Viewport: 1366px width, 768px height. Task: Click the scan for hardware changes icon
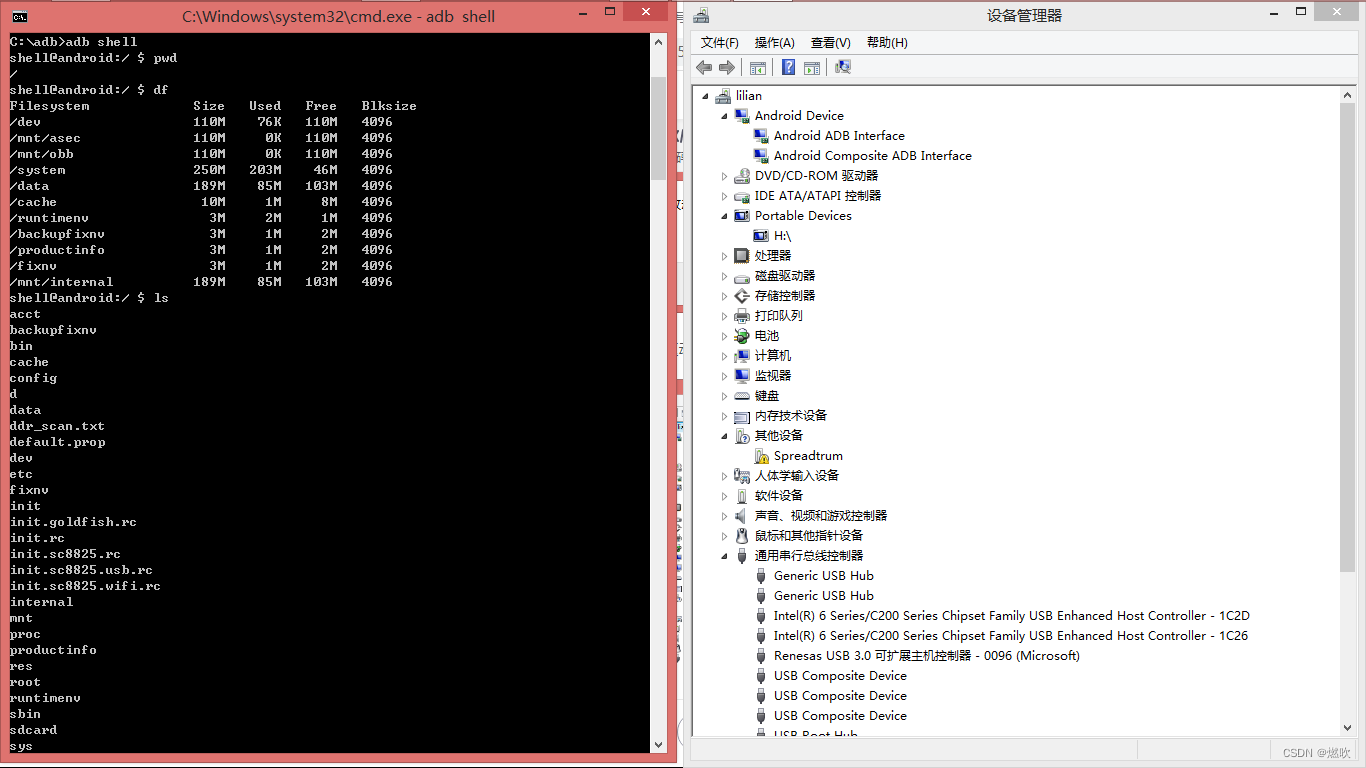click(x=843, y=67)
